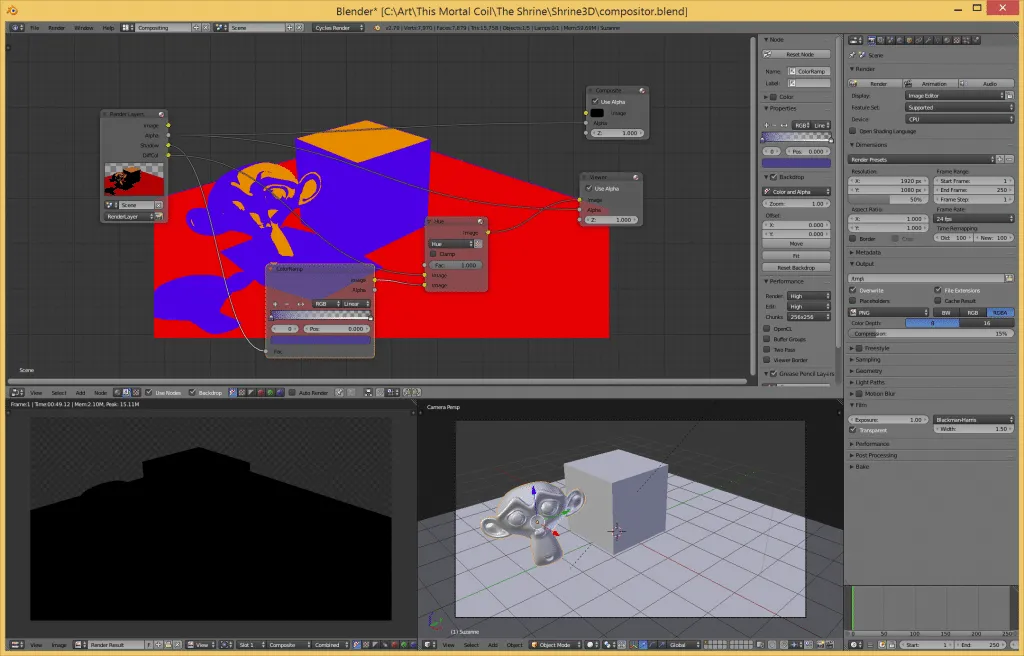
Task: Click the Animation render button
Action: point(934,83)
